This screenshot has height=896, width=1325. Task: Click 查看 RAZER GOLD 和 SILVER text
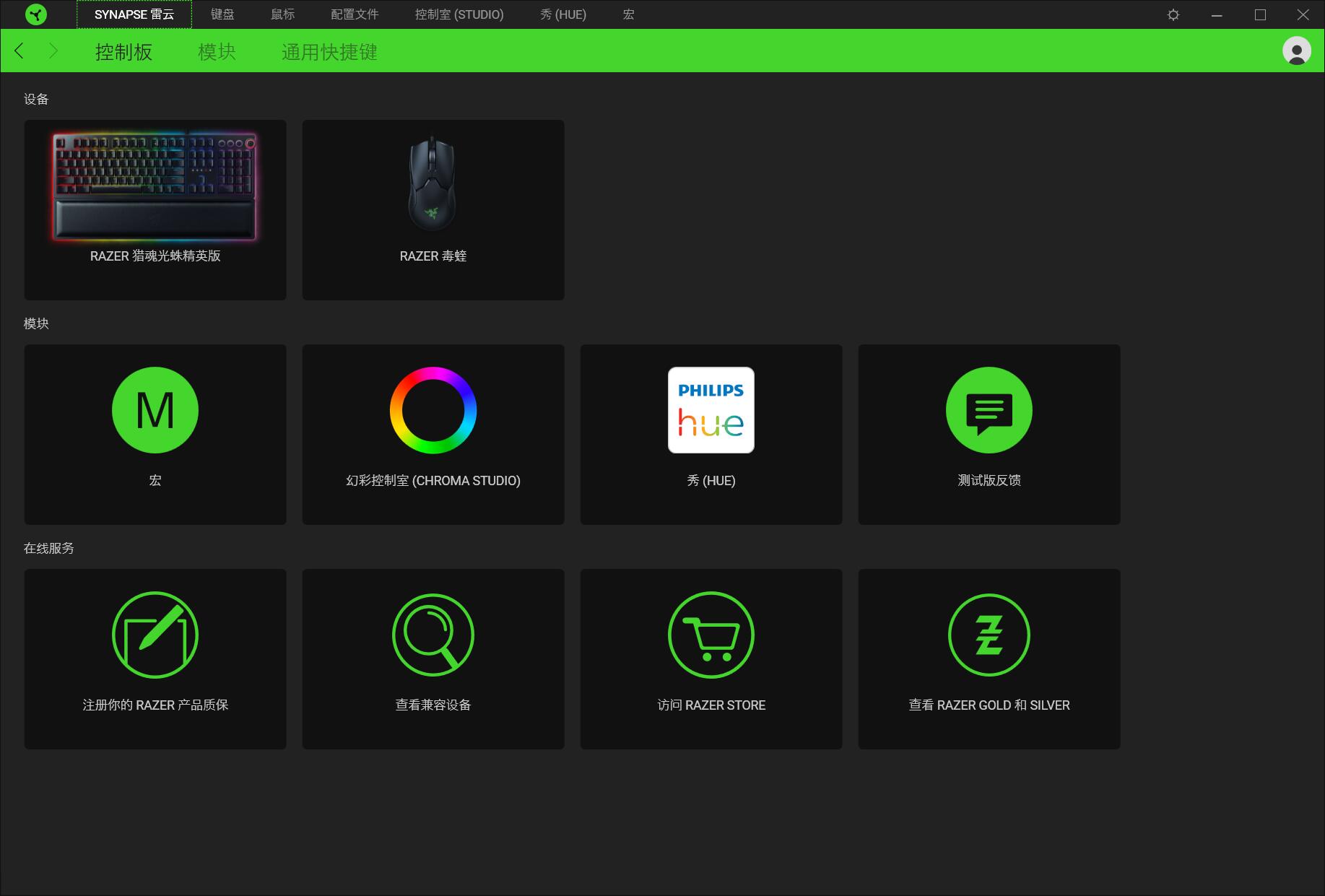click(989, 705)
